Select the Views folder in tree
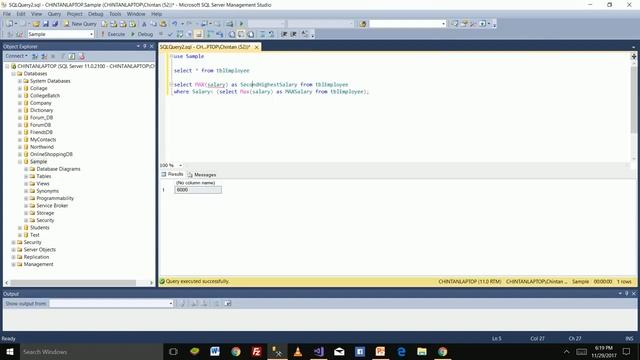This screenshot has height=360, width=640. (42, 184)
